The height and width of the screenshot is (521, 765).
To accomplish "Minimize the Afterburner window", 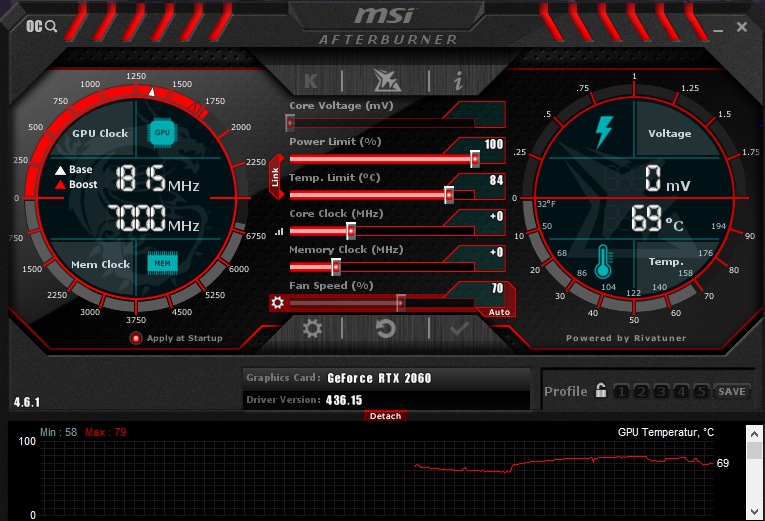I will pos(718,30).
